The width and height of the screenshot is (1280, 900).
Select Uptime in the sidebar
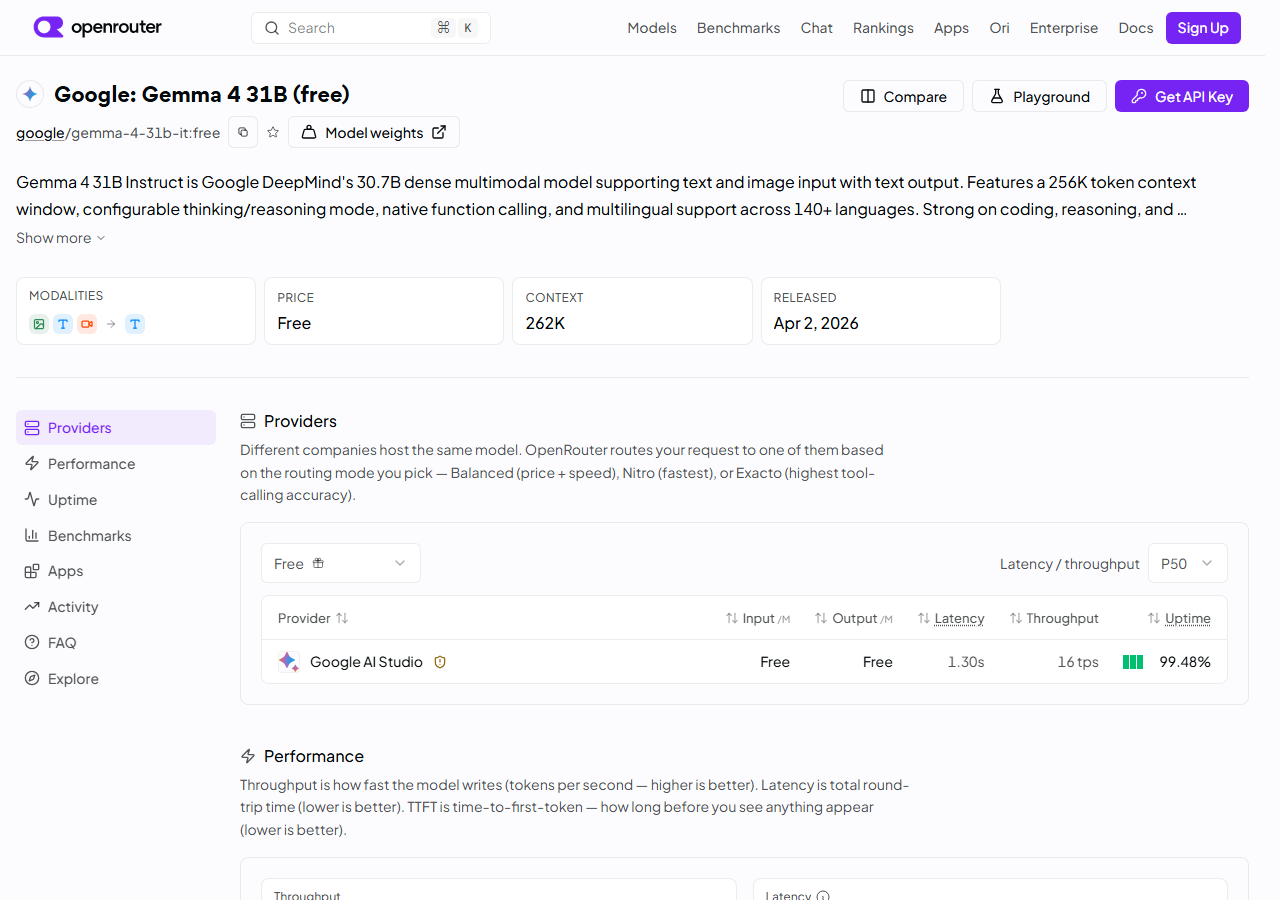(116, 500)
